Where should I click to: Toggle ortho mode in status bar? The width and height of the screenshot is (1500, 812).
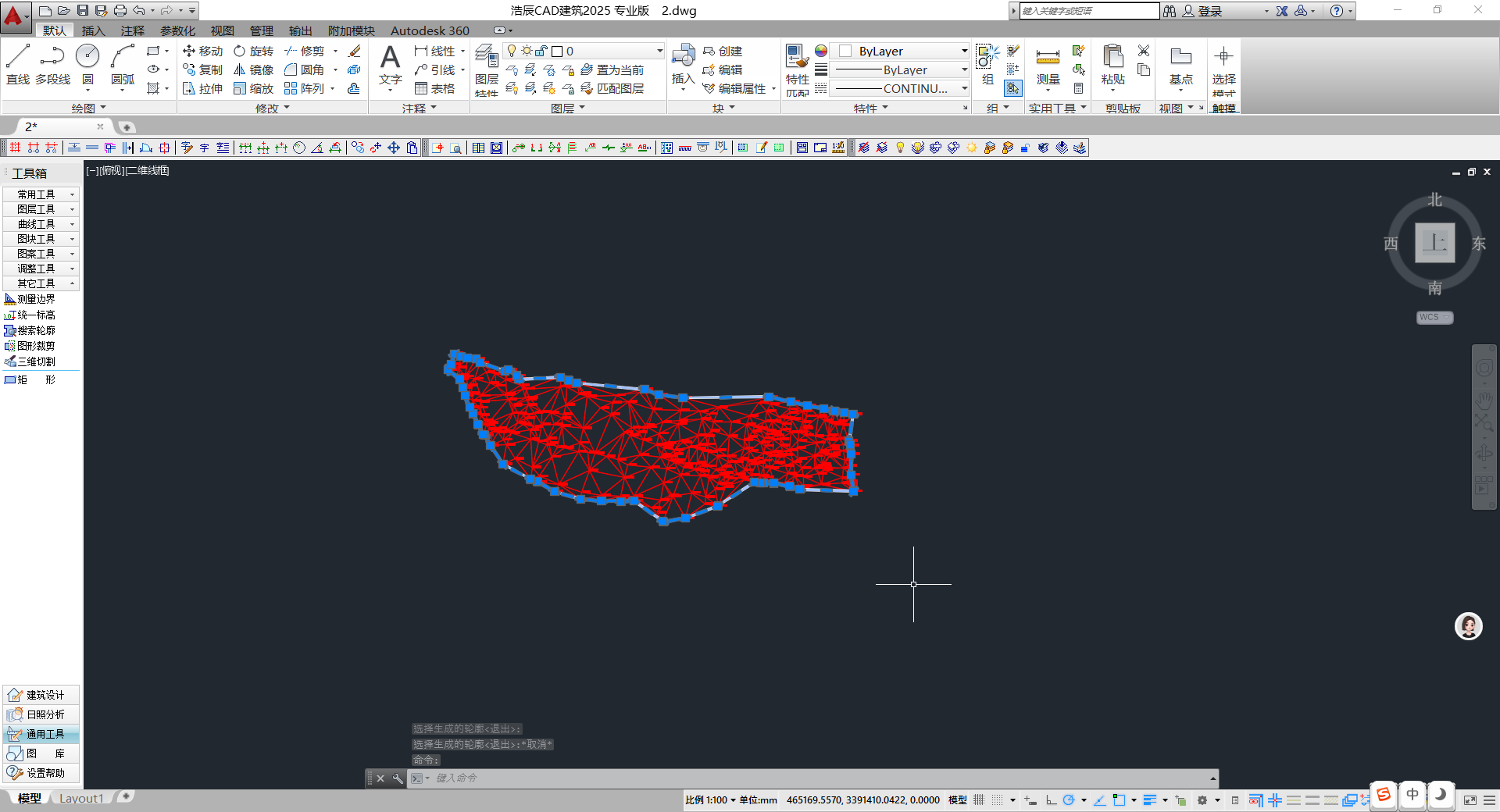coord(1051,800)
